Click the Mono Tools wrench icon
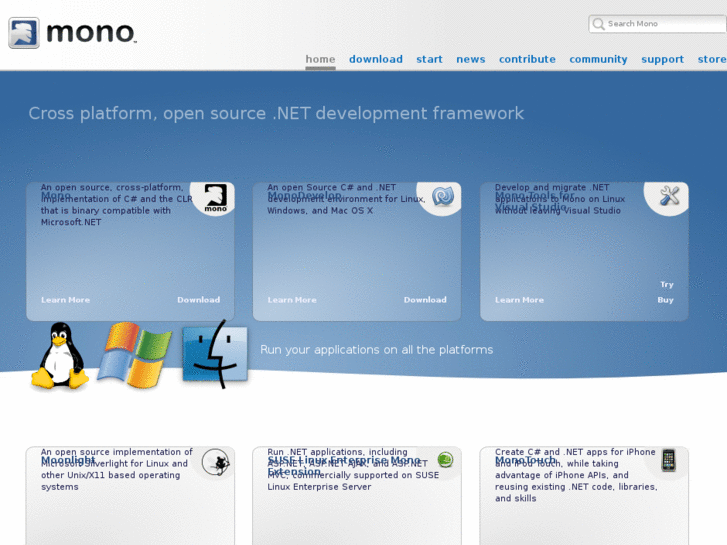Image resolution: width=727 pixels, height=545 pixels. coord(669,197)
